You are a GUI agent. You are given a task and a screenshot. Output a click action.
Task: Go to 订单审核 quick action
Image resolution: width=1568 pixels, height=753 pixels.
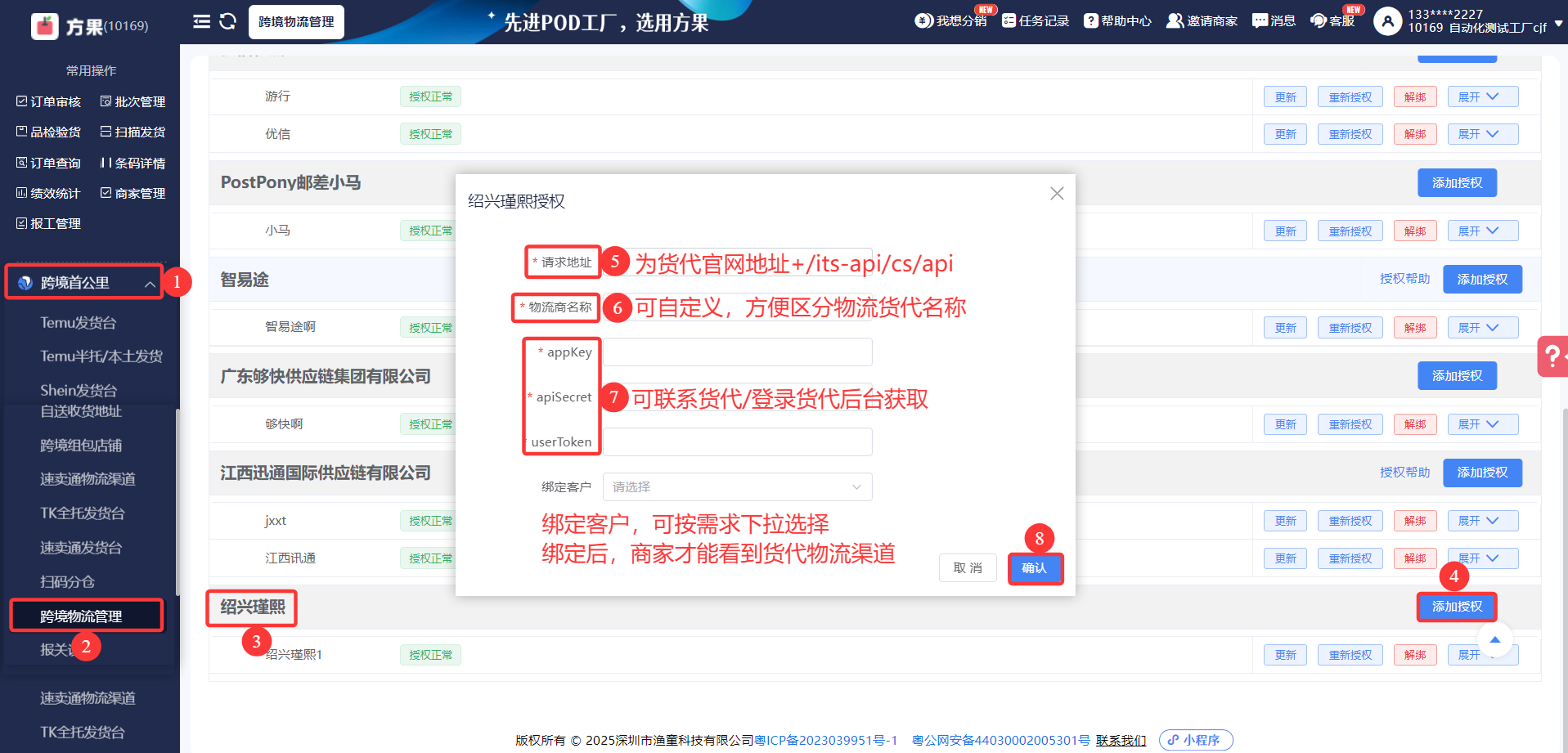point(48,101)
